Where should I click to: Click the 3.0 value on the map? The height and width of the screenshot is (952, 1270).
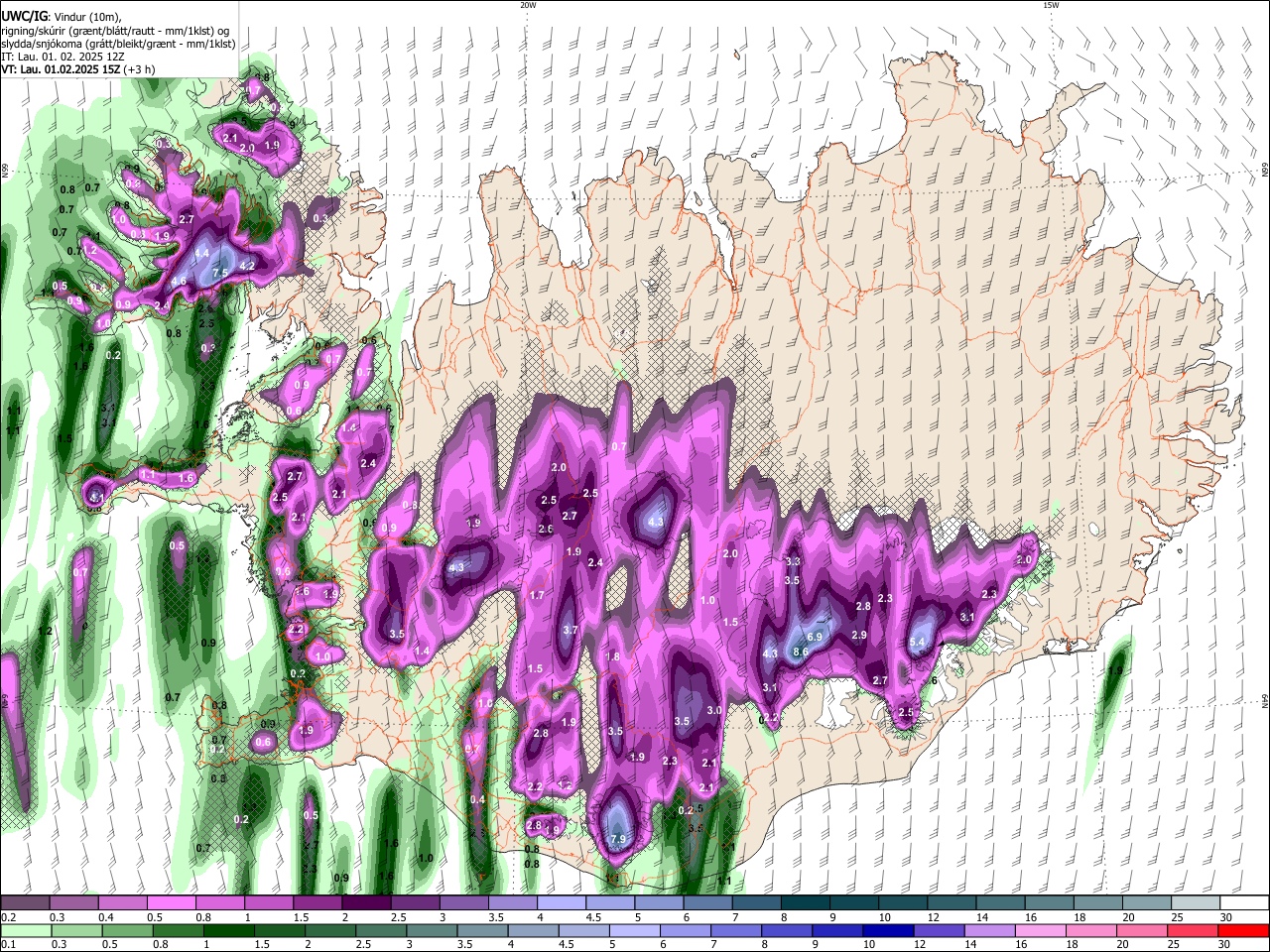tap(714, 710)
